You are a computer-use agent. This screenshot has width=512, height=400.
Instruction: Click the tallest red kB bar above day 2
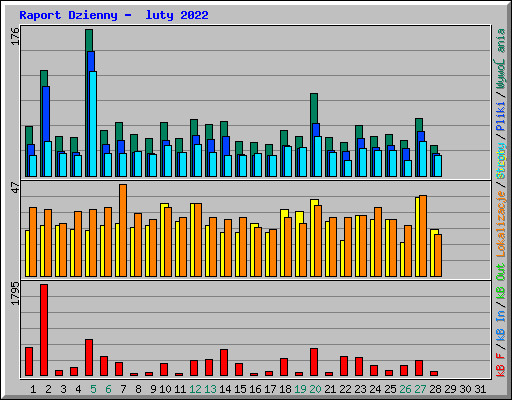(44, 330)
